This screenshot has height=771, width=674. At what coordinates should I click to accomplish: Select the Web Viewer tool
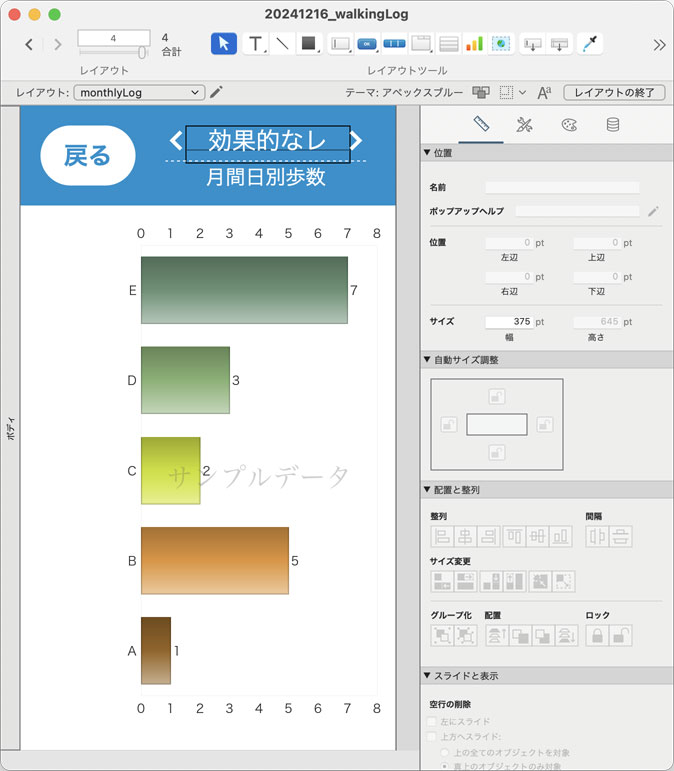pos(501,44)
